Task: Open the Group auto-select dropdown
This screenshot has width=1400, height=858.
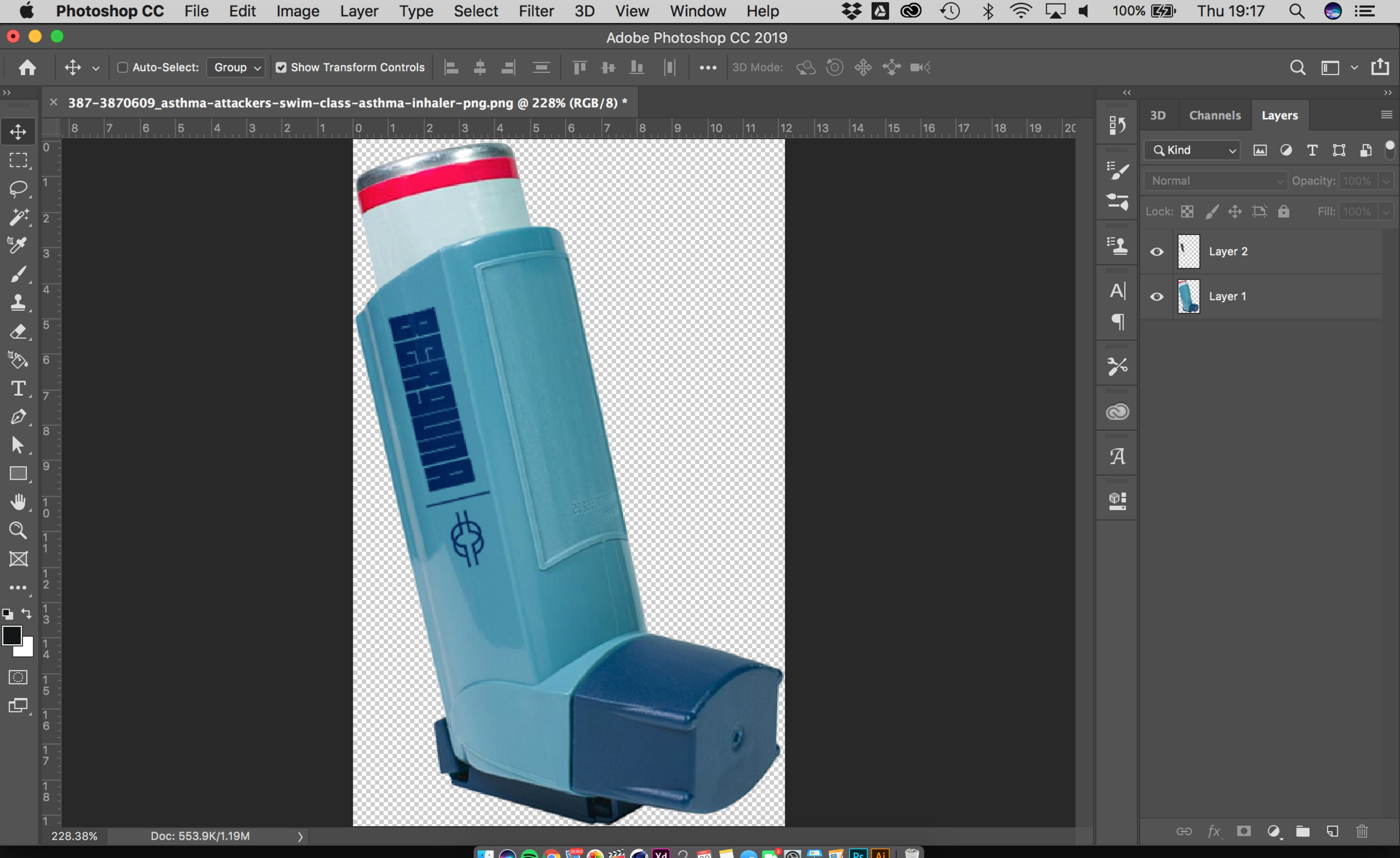Action: click(236, 68)
